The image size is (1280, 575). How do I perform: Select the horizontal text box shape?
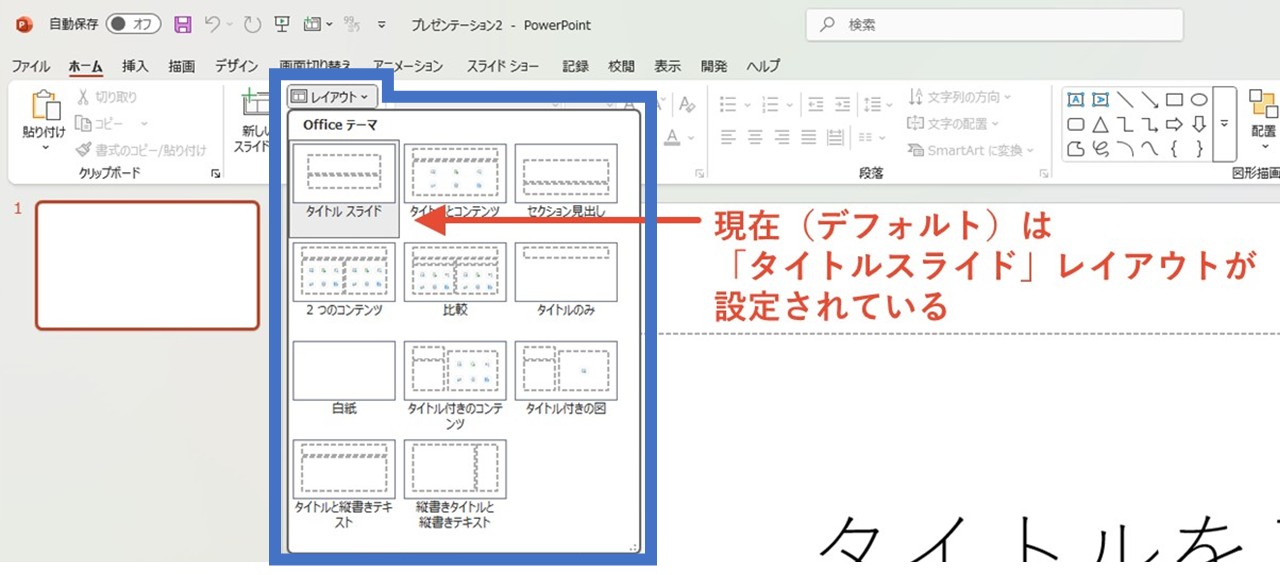(1076, 99)
